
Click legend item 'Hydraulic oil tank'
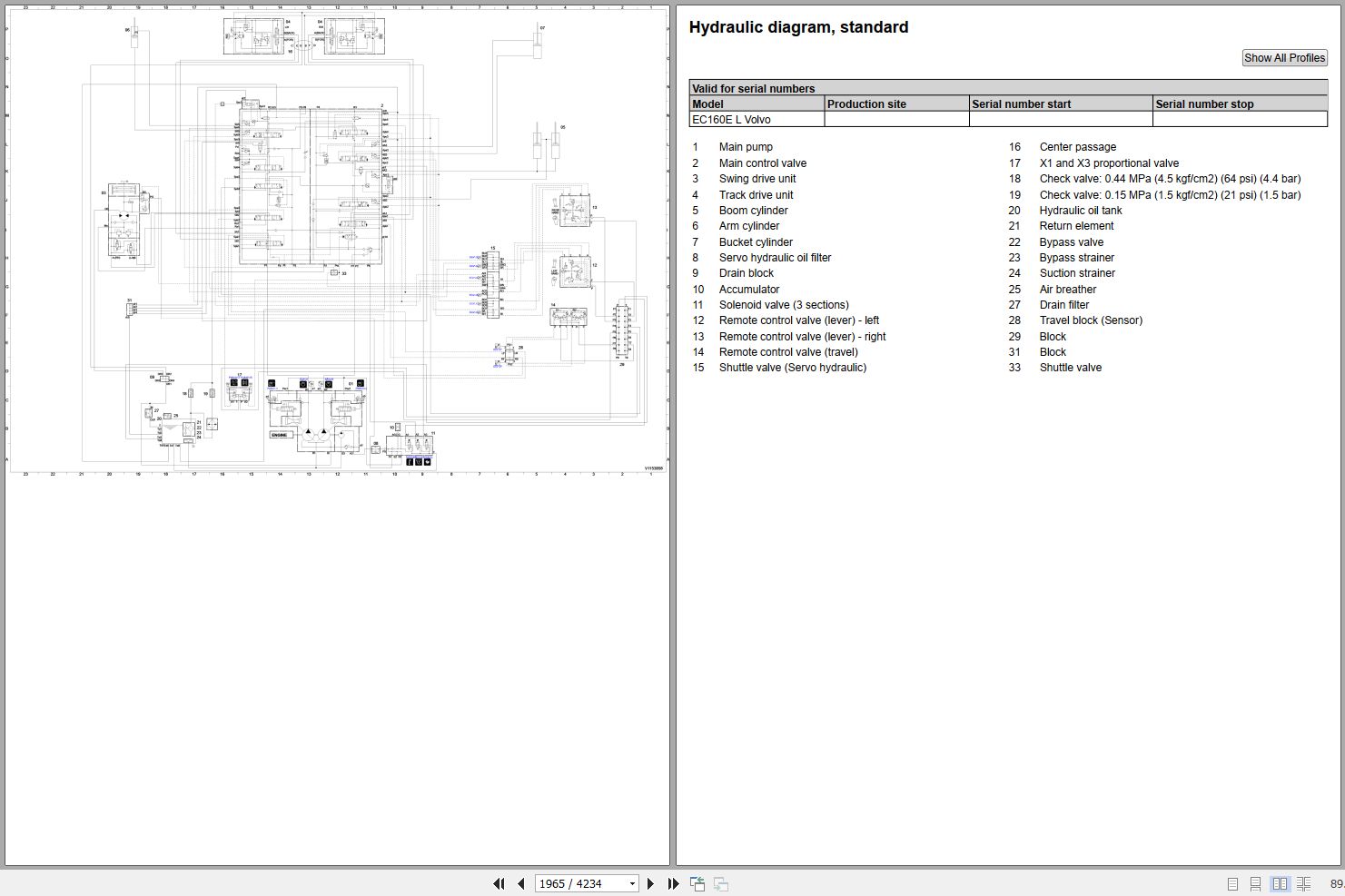point(1081,211)
